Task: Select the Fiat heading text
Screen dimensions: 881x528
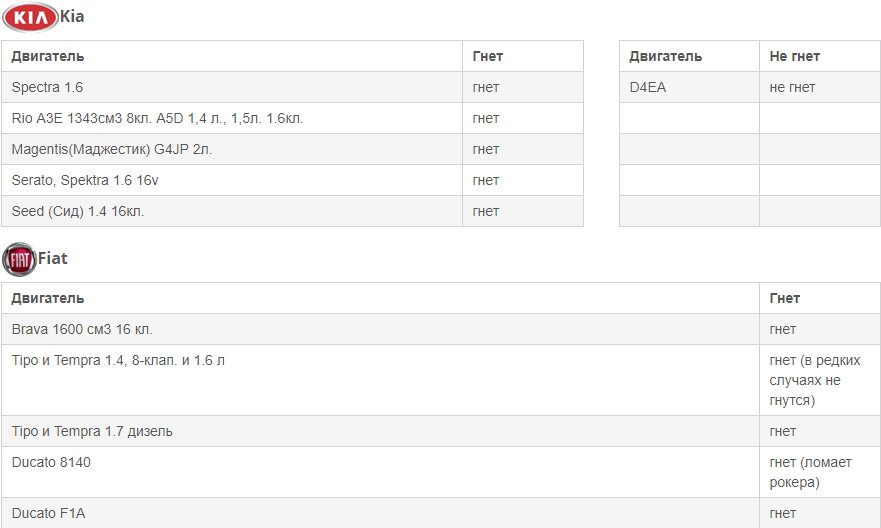Action: (x=52, y=258)
